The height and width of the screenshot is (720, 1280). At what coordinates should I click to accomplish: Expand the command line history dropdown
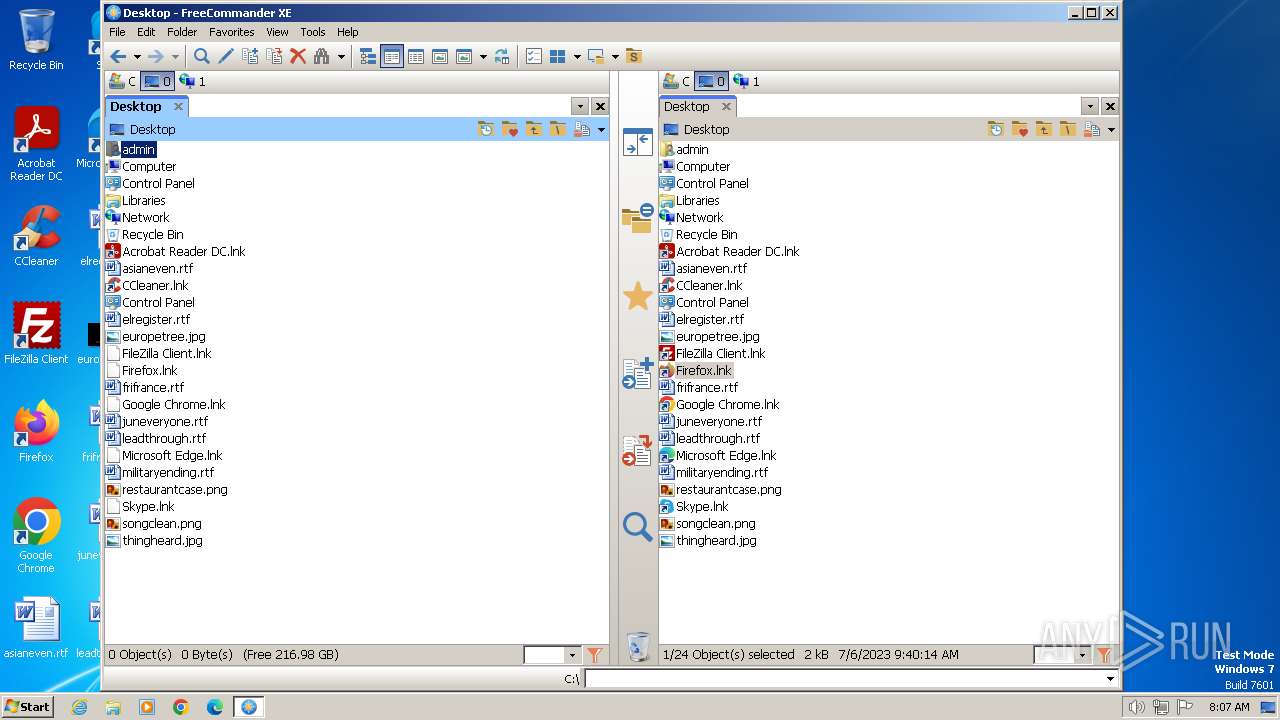1110,679
